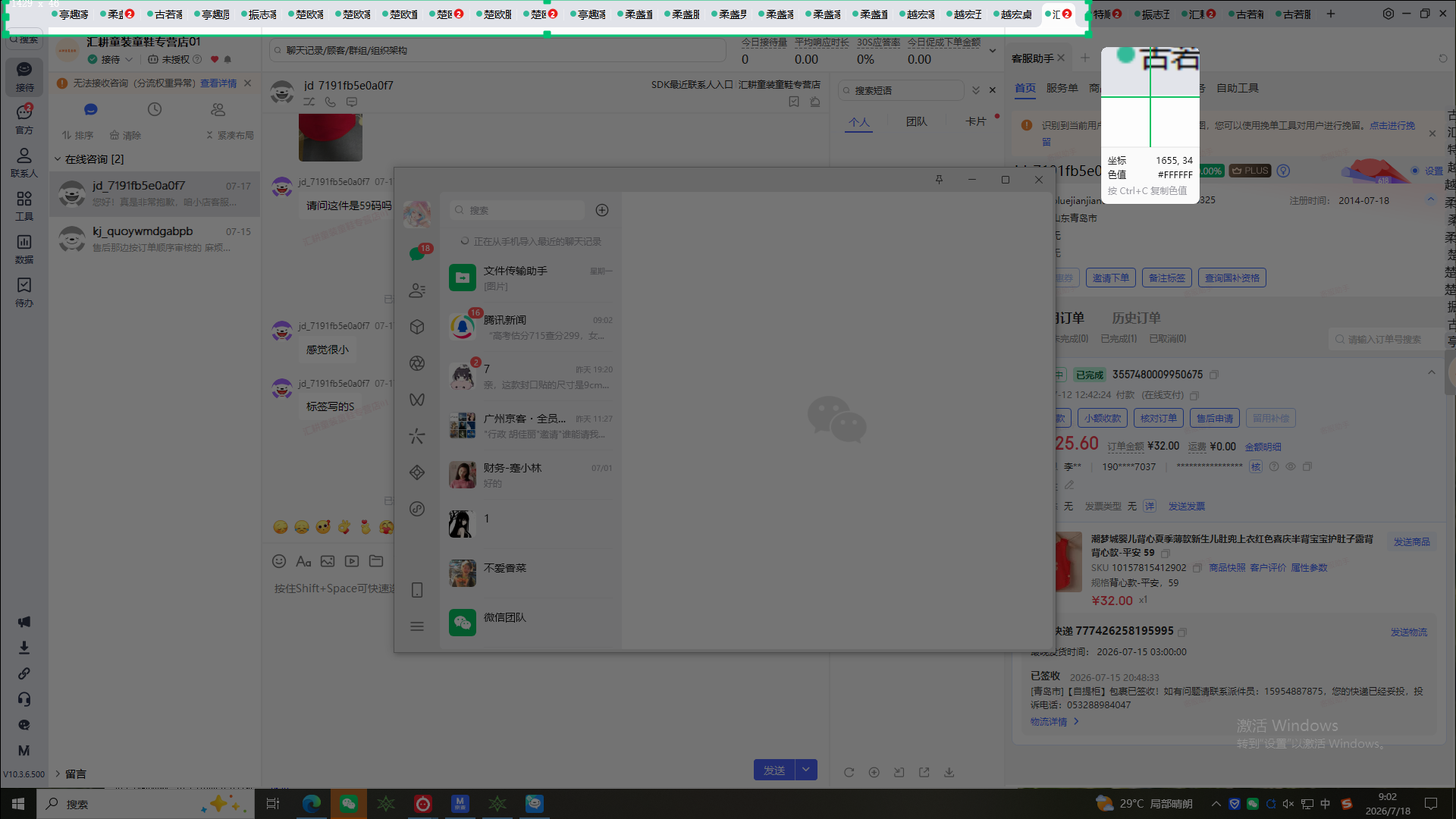Viewport: 1456px width, 819px height.
Task: Expand the 留言 section
Action: tap(58, 774)
